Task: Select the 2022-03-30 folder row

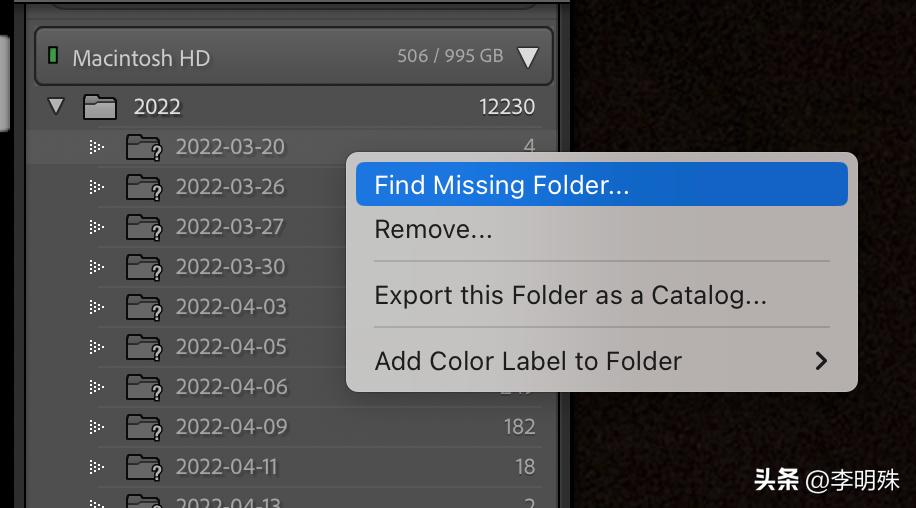Action: pyautogui.click(x=230, y=267)
